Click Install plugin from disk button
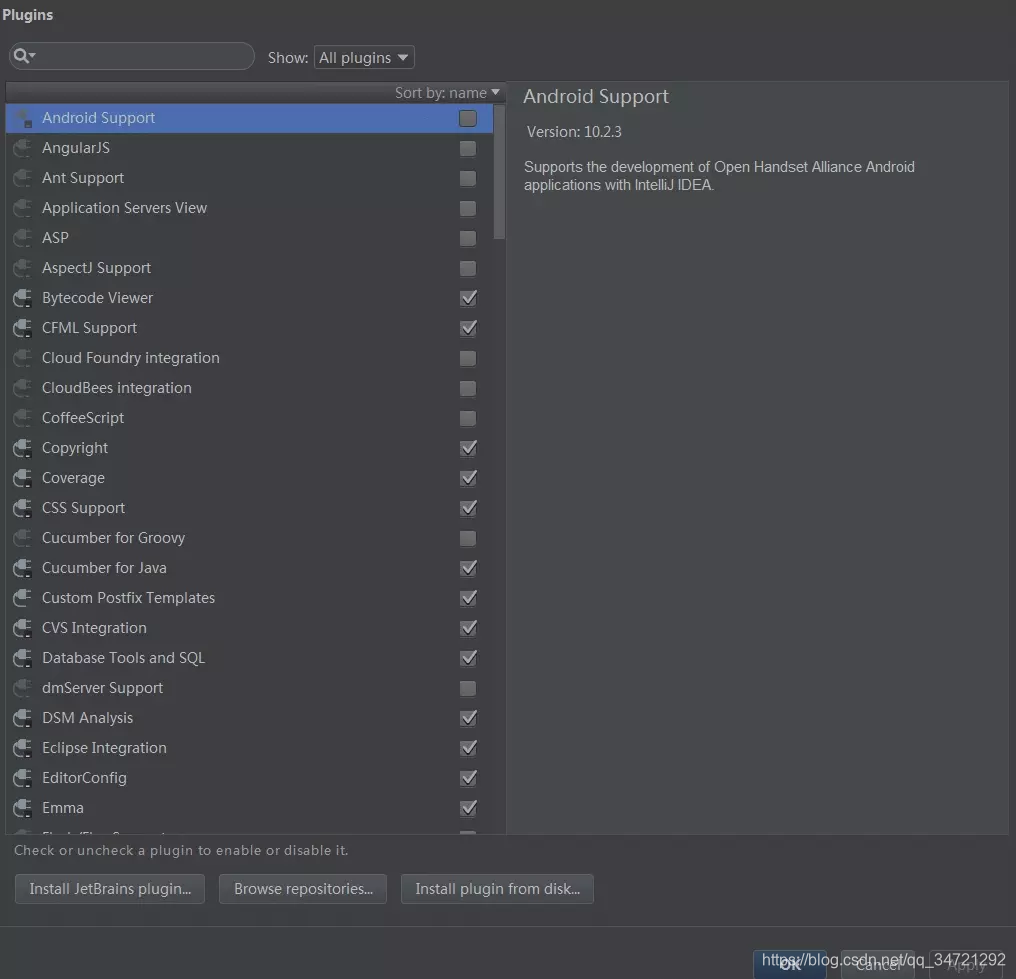 (x=497, y=888)
